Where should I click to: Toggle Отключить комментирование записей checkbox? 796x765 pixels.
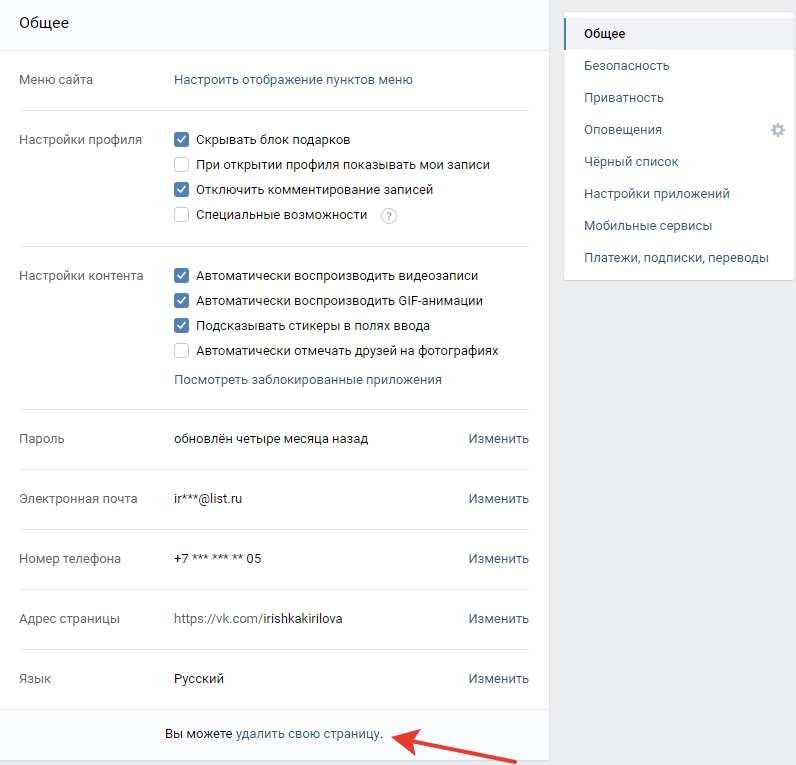(181, 189)
